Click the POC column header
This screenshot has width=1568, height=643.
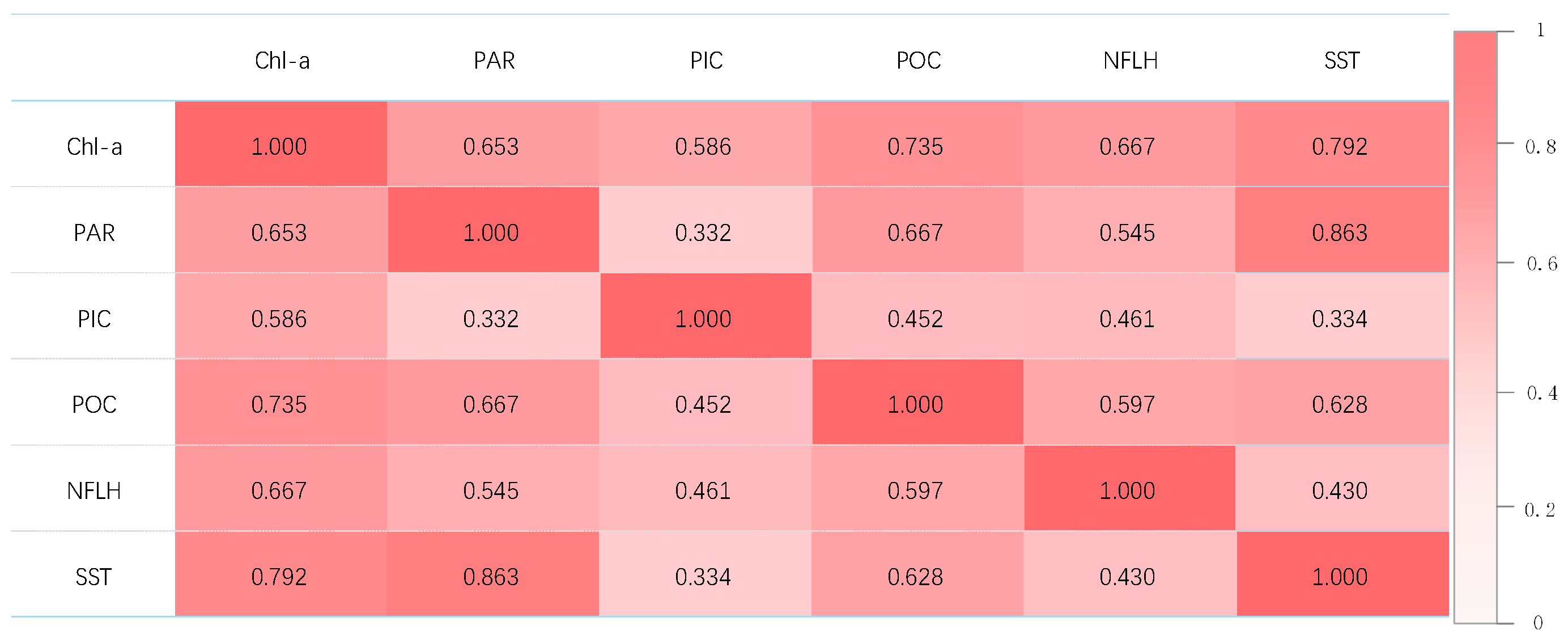point(918,60)
